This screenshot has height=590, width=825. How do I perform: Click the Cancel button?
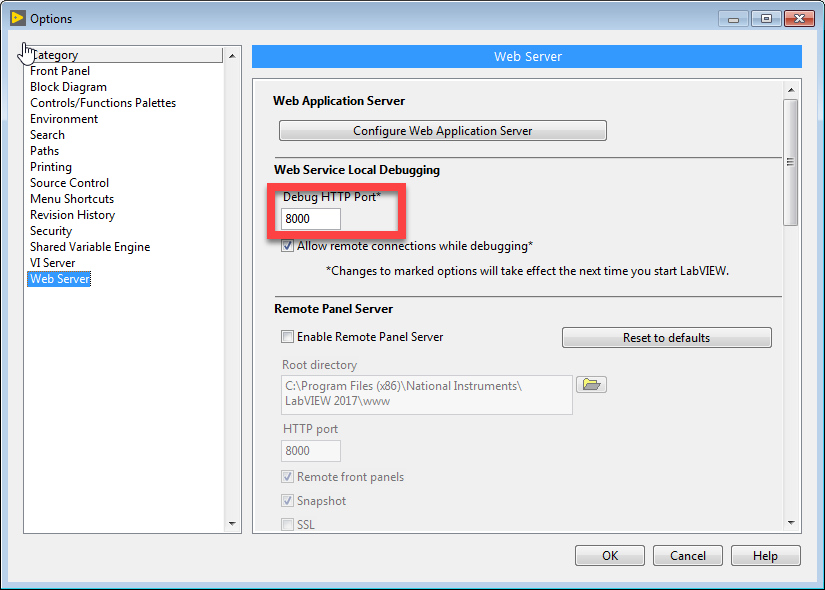click(x=688, y=556)
